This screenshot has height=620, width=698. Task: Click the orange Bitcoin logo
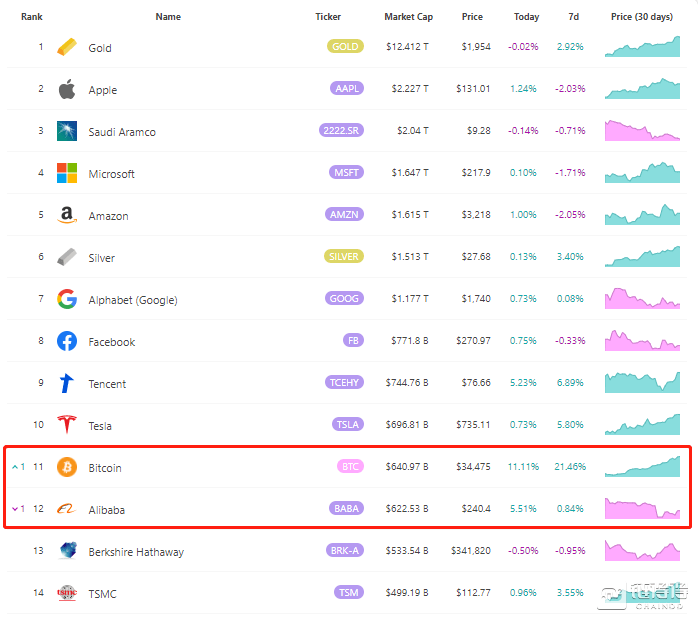click(x=67, y=467)
